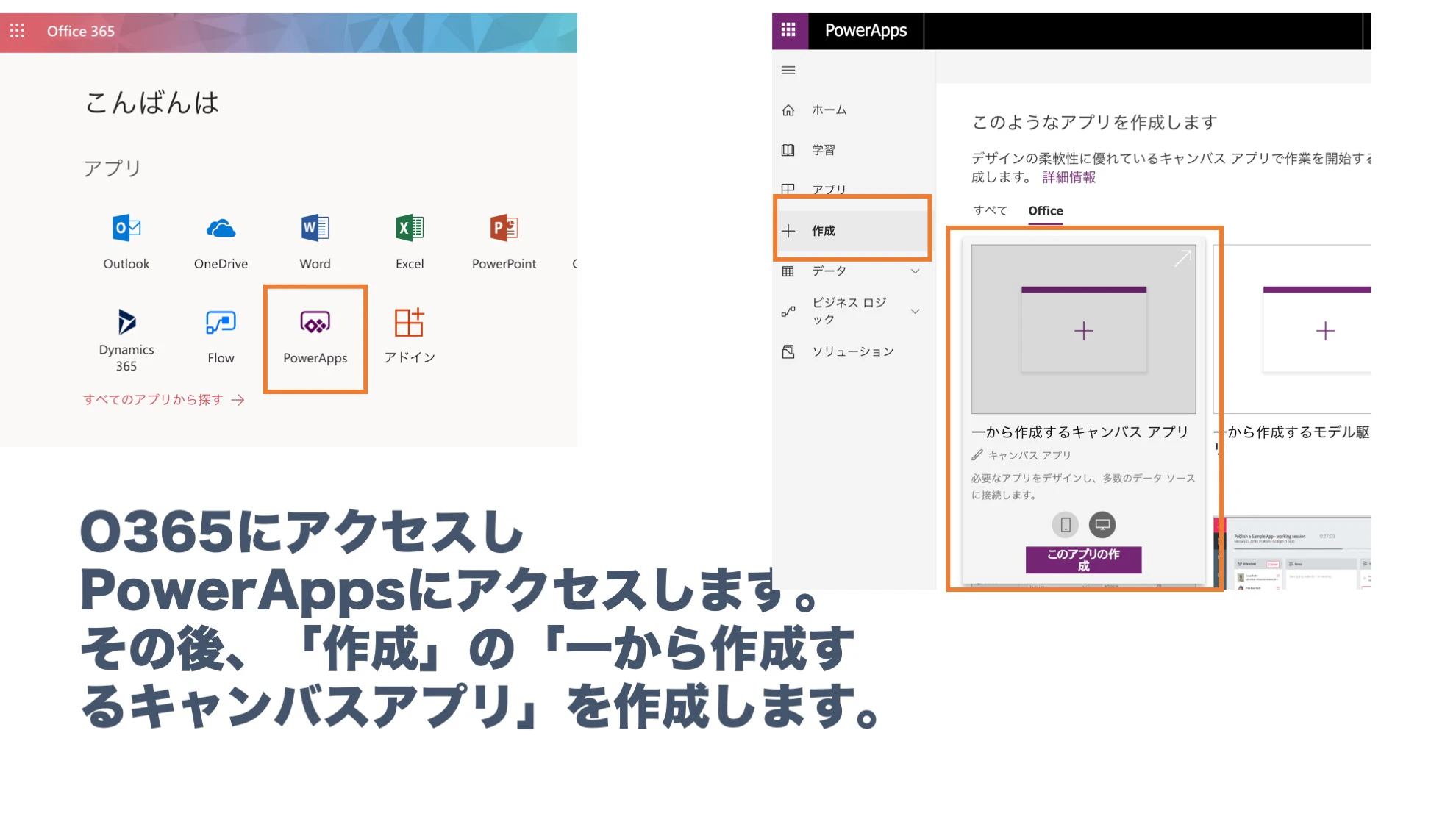Open the Dynamics 365 app icon
Screen dimensions: 1456x819
[126, 322]
